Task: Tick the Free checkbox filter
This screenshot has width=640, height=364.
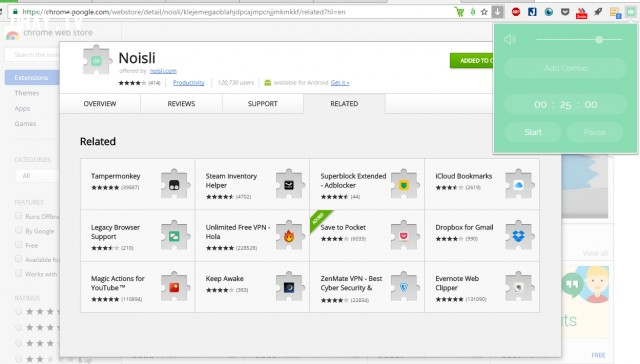Action: coord(18,244)
